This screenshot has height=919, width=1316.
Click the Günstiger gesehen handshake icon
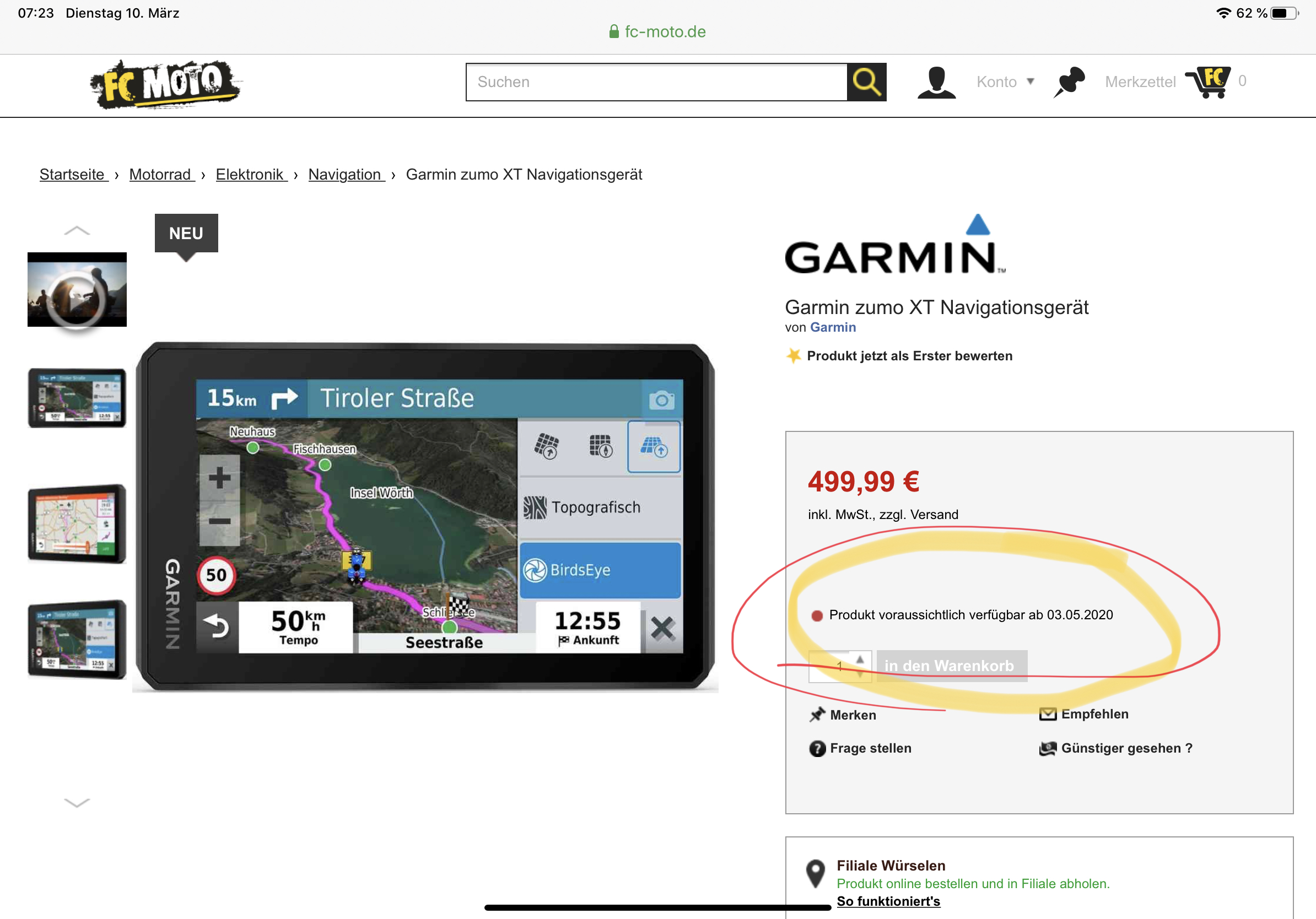1047,748
